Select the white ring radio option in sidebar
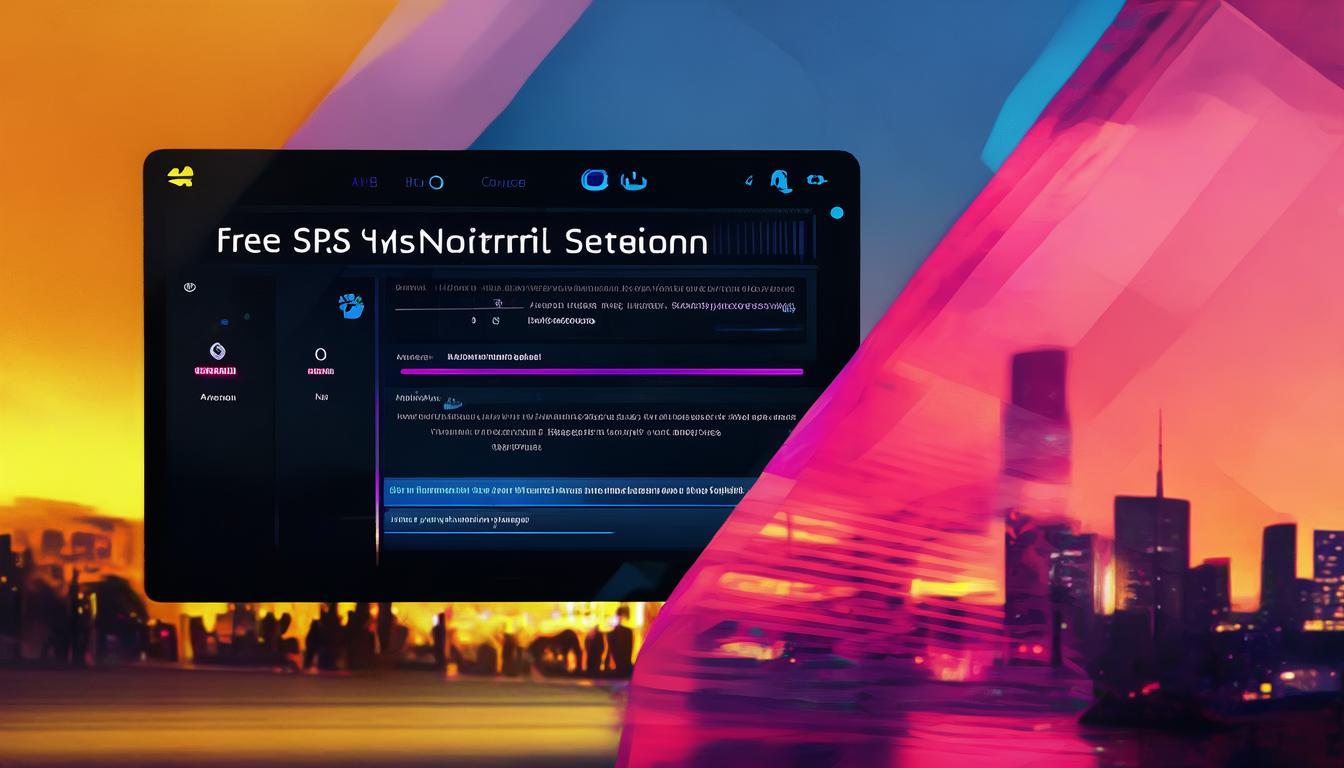 point(321,354)
